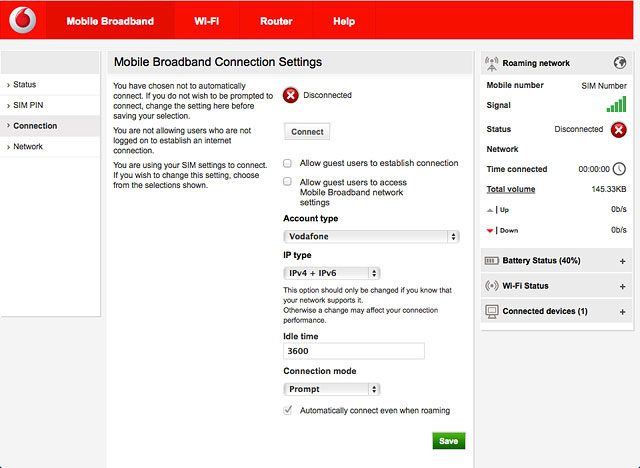Select SIM PIN in the sidebar
This screenshot has width=640, height=468.
tap(50, 105)
